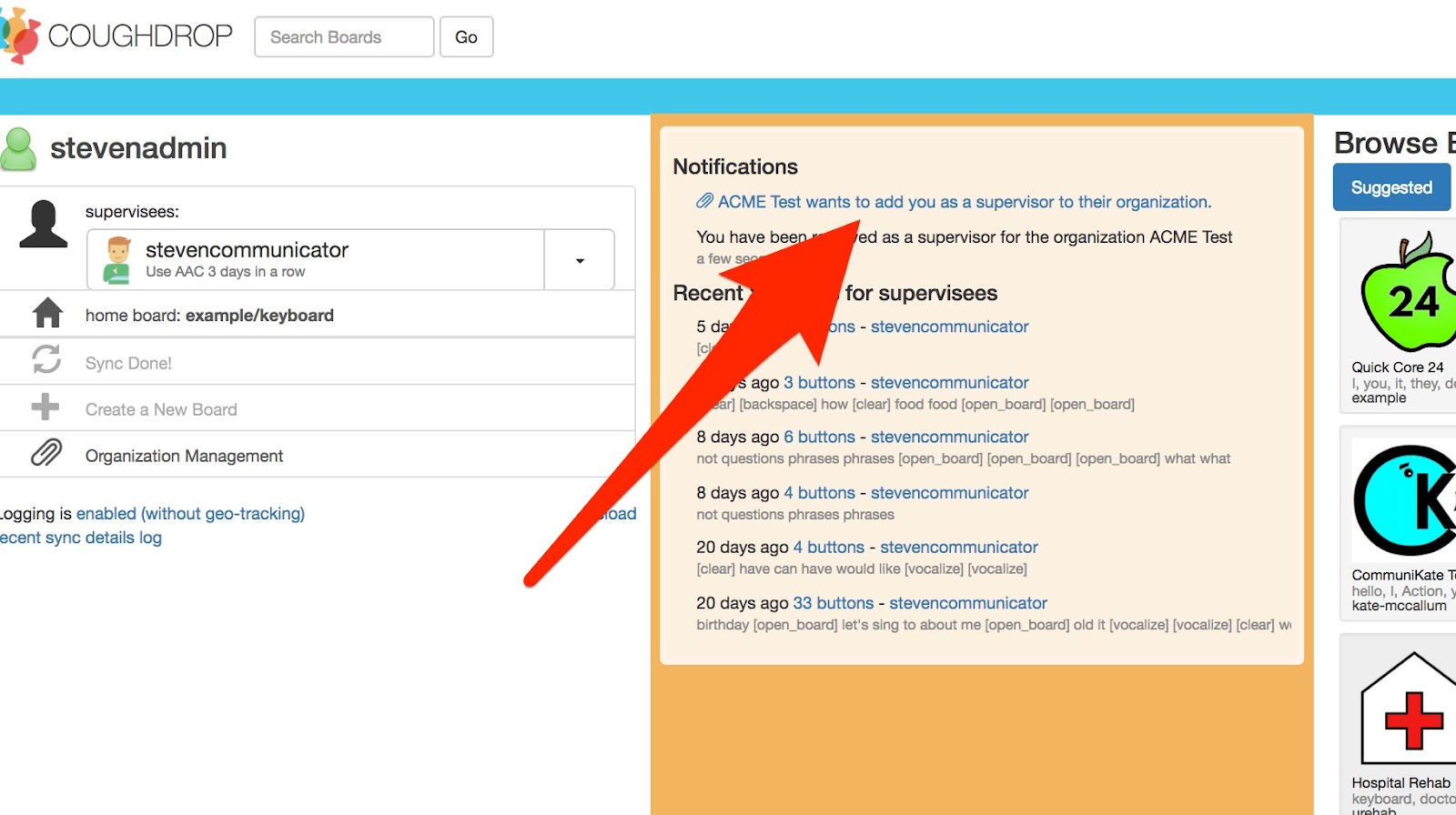Open the Quick Core 24 apple thumbnail
This screenshot has height=815, width=1456.
point(1407,291)
